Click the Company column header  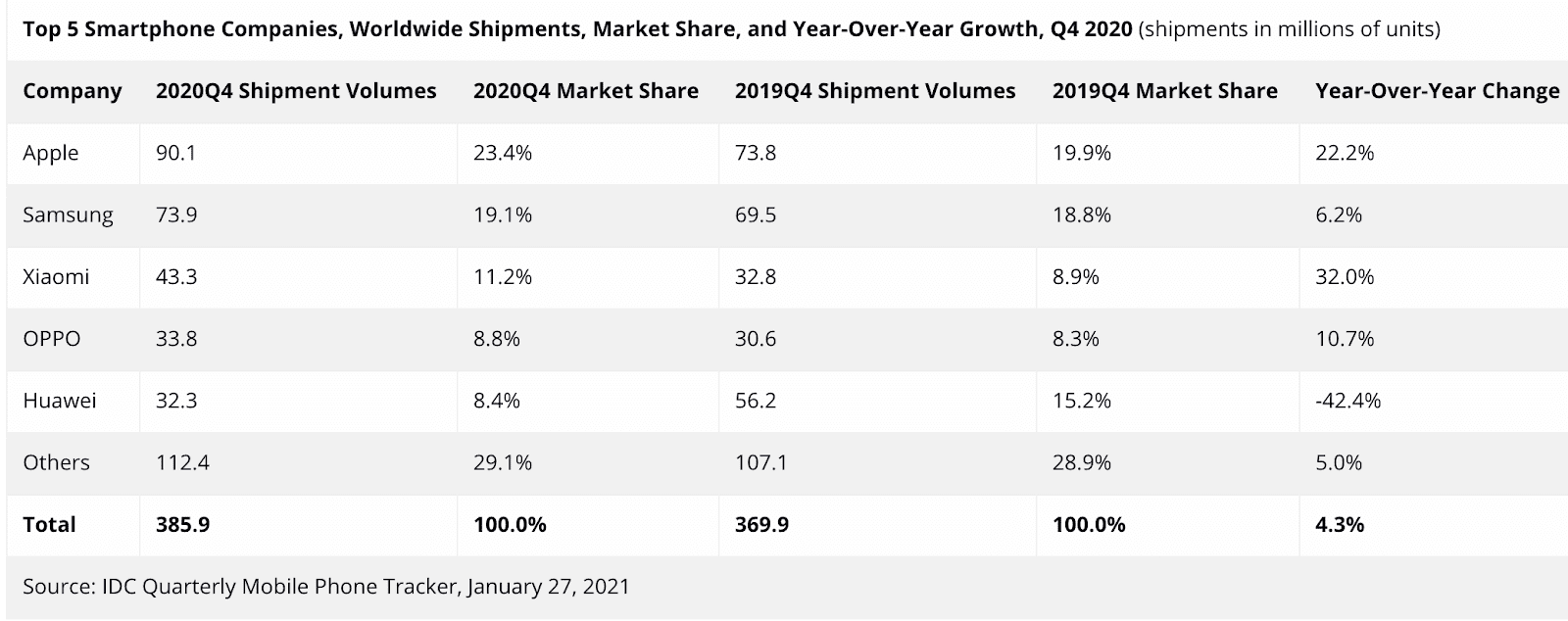point(73,91)
